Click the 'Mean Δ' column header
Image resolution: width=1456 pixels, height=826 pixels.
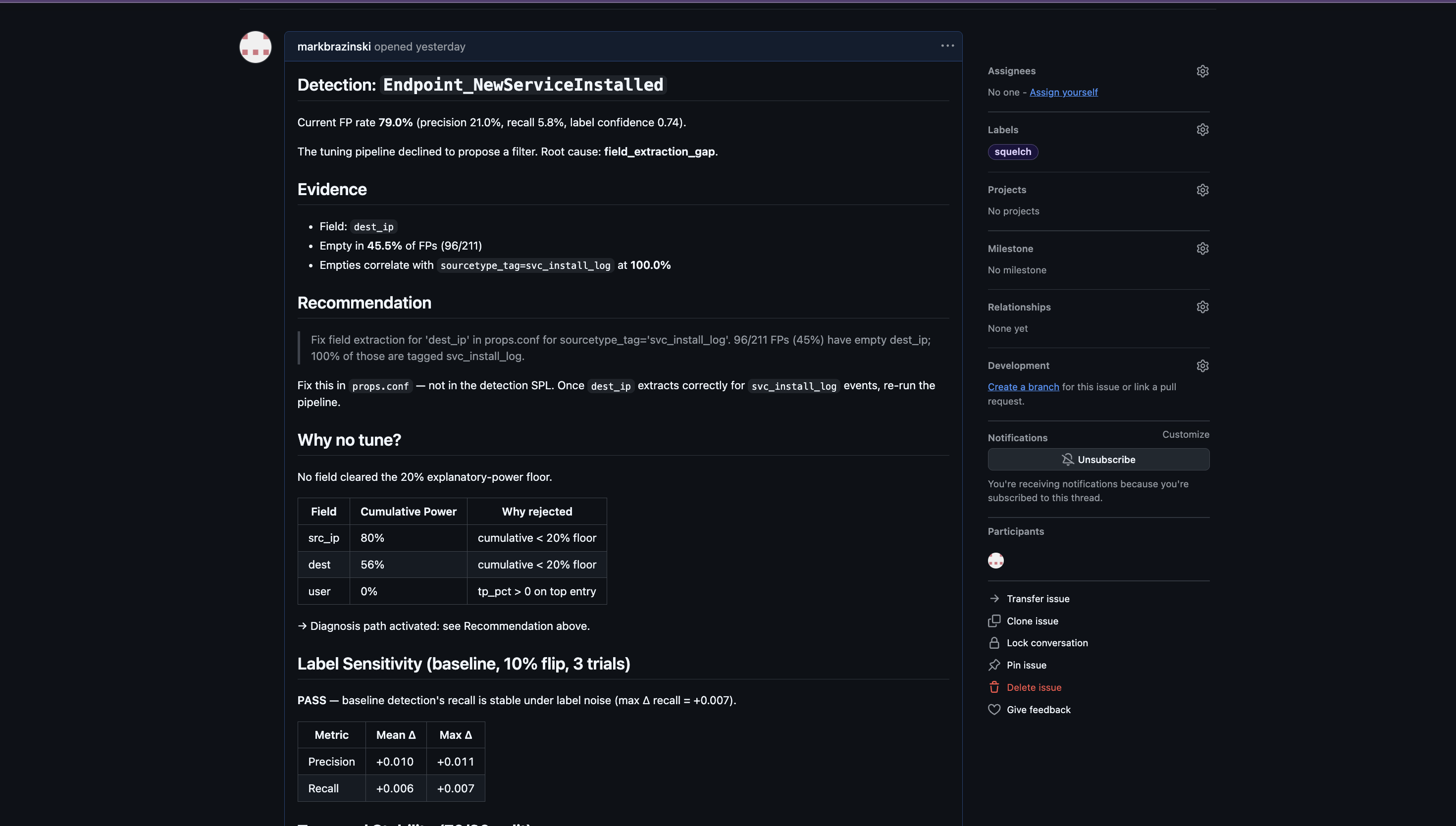[395, 735]
